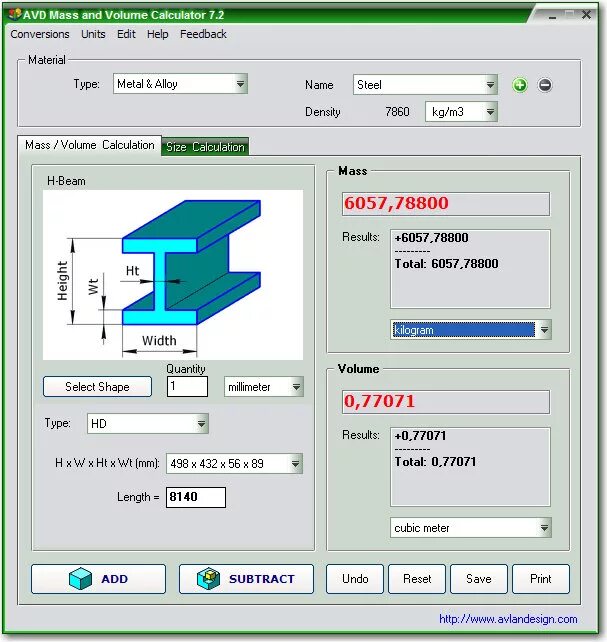Open the Conversions menu
Image resolution: width=607 pixels, height=642 pixels.
[x=40, y=34]
